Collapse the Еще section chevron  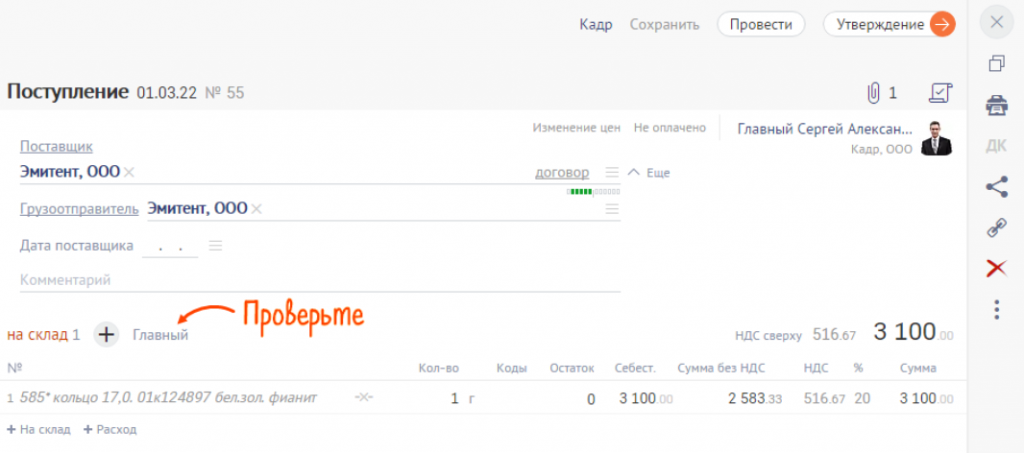pyautogui.click(x=632, y=172)
